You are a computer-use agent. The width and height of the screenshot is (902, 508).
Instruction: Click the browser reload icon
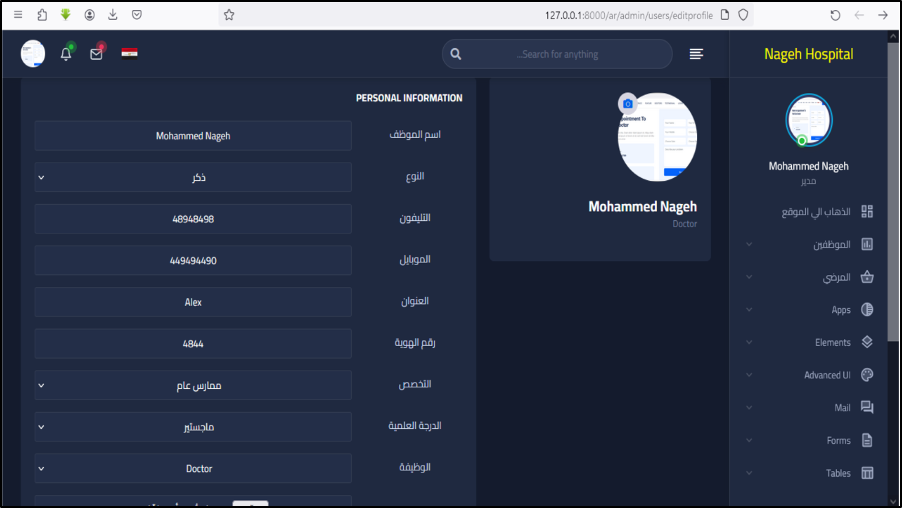[x=835, y=15]
